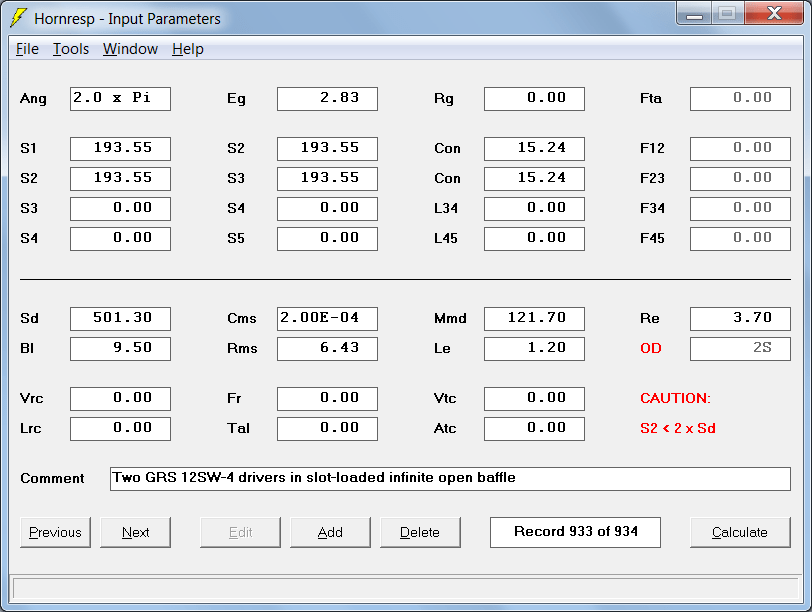The width and height of the screenshot is (812, 612).
Task: Open the Help menu
Action: (187, 49)
